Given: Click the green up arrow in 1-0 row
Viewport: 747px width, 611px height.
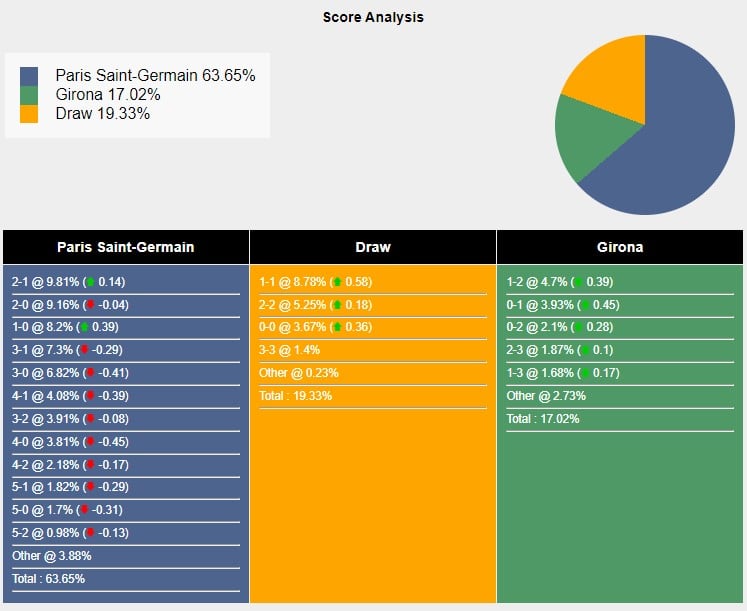Looking at the screenshot, I should 84,327.
